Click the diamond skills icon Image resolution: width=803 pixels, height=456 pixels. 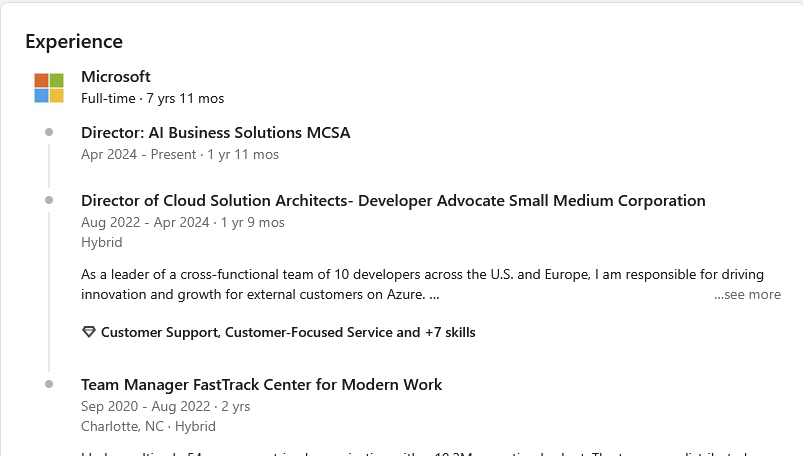click(89, 332)
